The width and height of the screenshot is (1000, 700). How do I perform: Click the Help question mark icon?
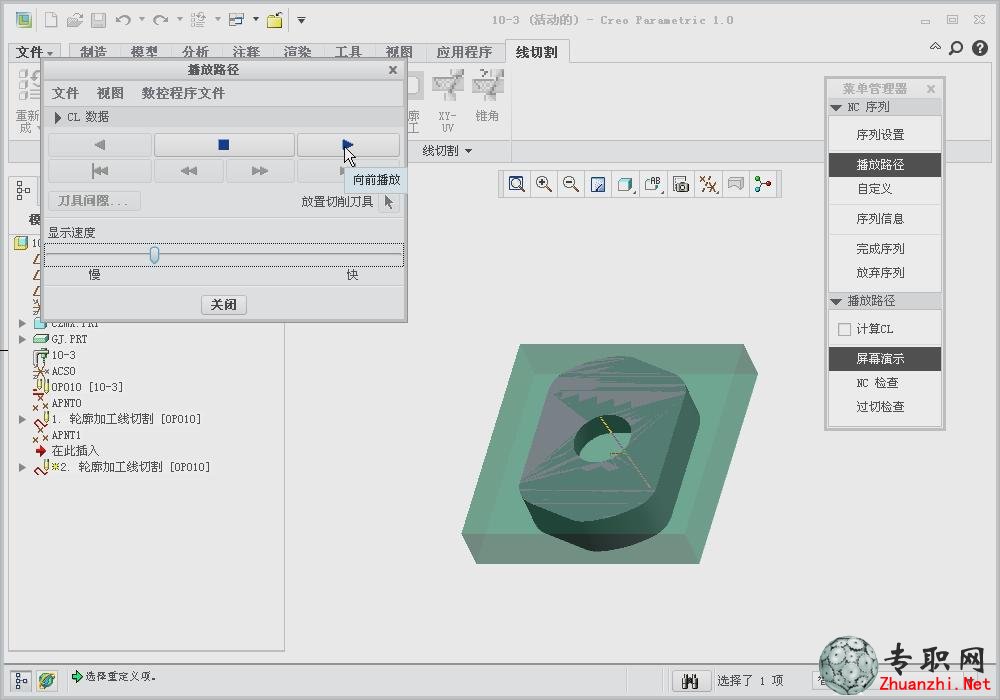(x=980, y=48)
